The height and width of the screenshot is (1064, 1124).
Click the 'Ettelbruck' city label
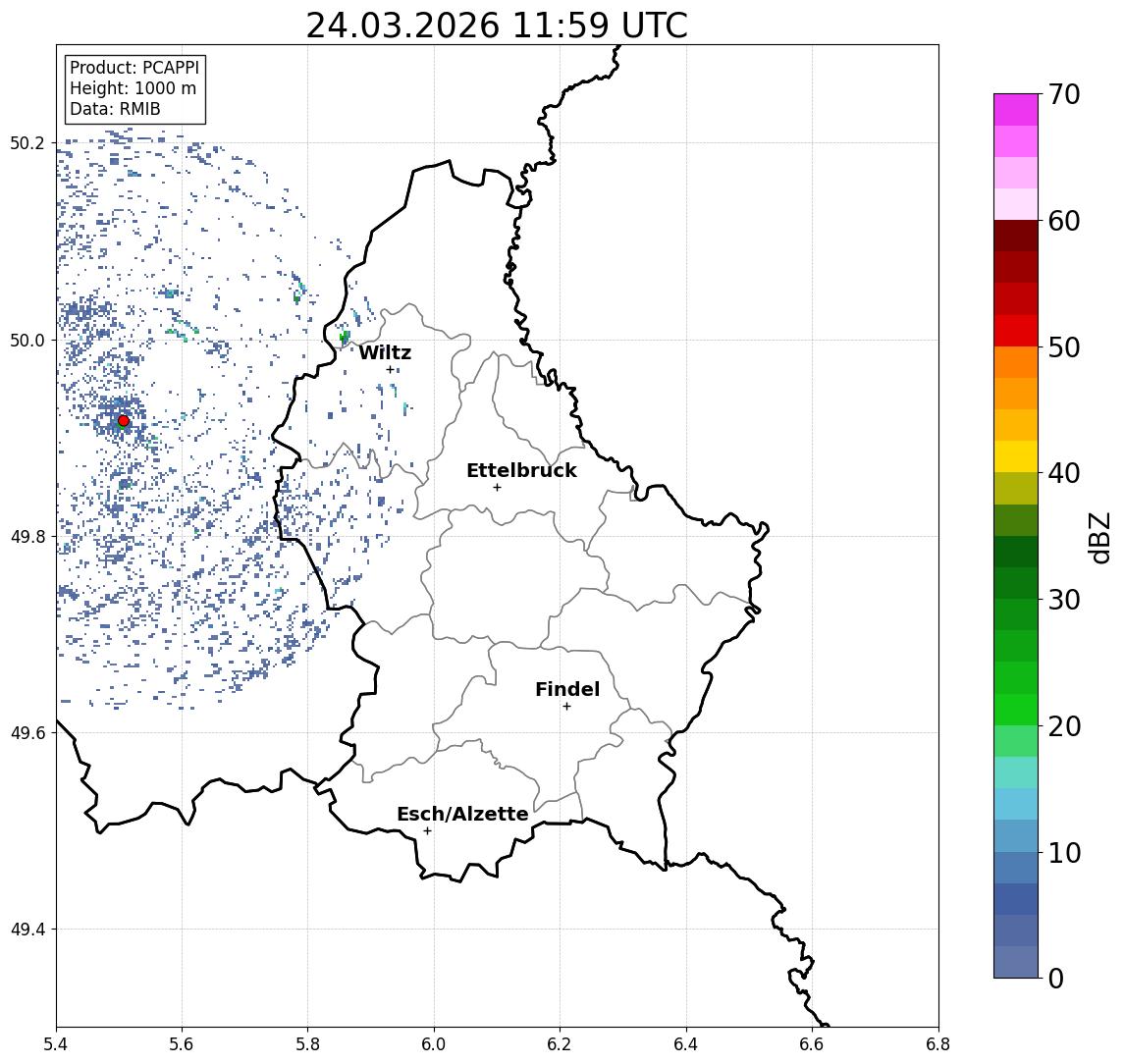click(x=521, y=470)
